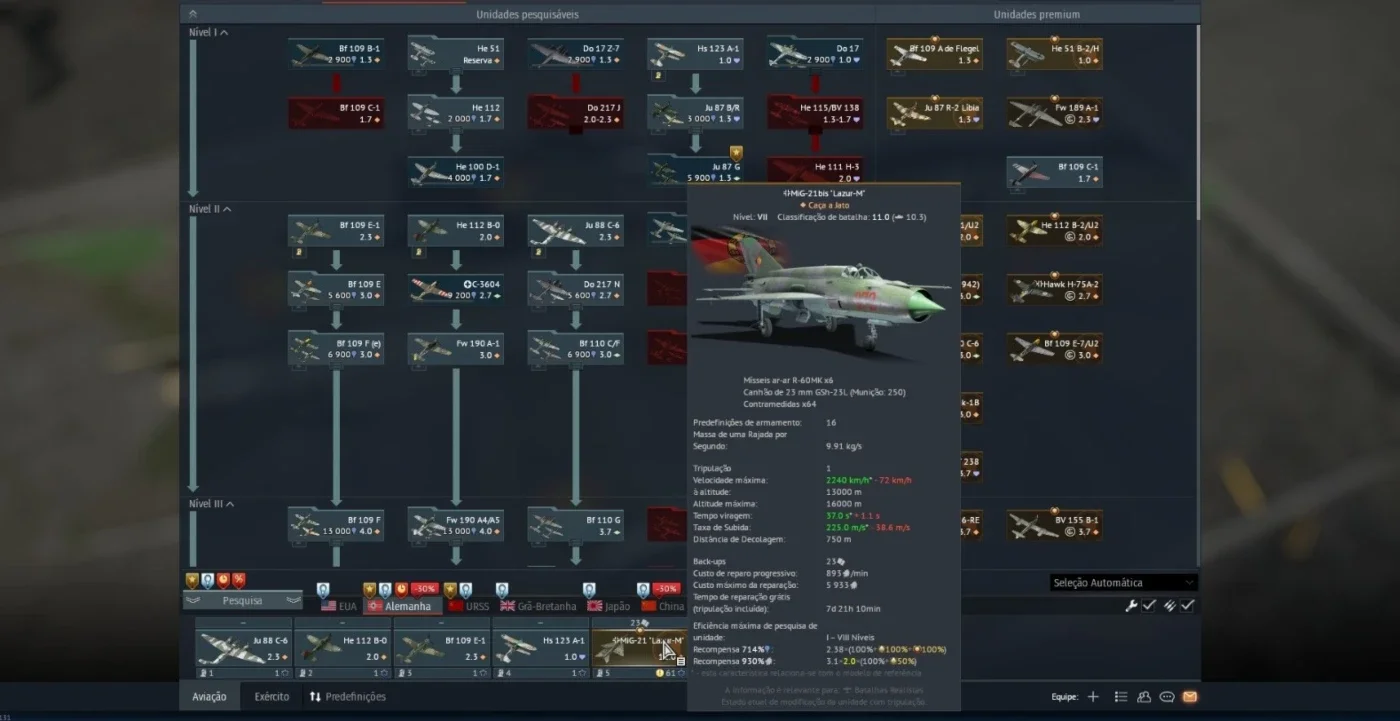This screenshot has width=1400, height=721.
Task: Select He 51 Reserva aircraft card
Action: point(455,54)
